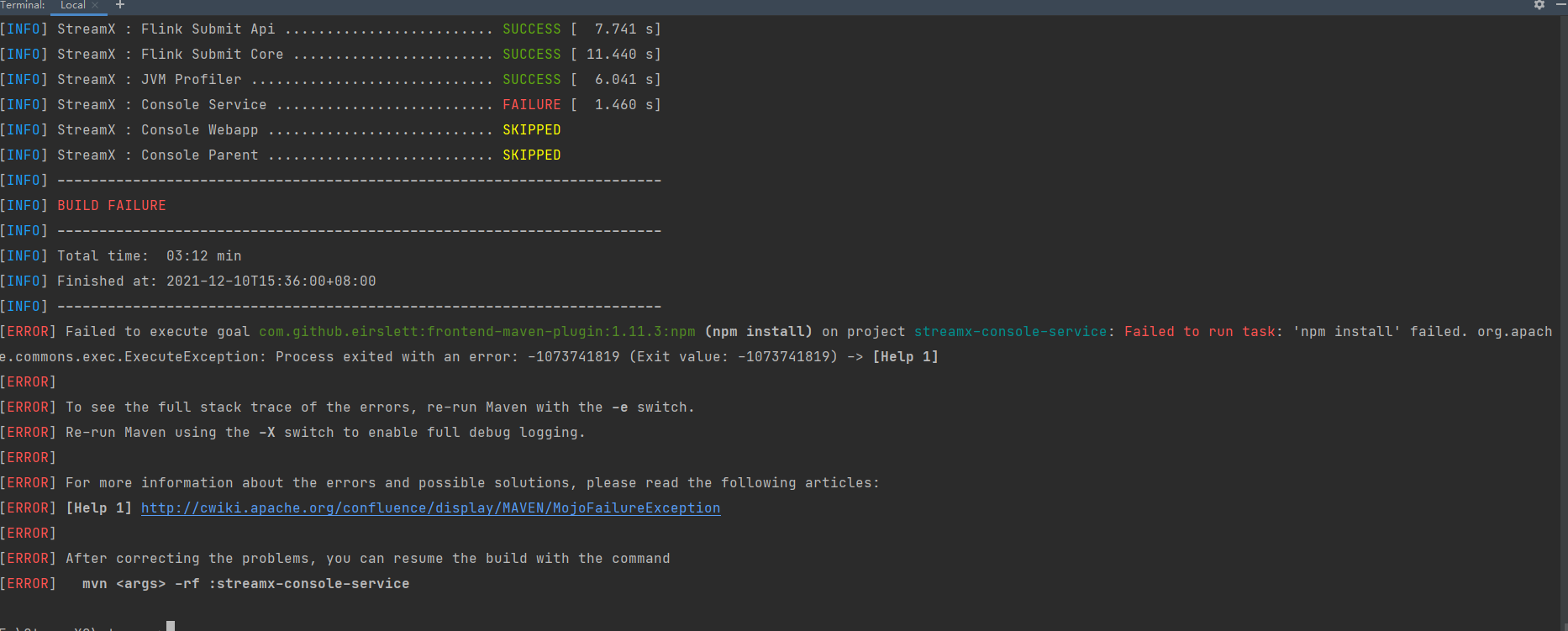
Task: Click the 'StreamX : Flink Submit Core' module name
Action: (171, 55)
